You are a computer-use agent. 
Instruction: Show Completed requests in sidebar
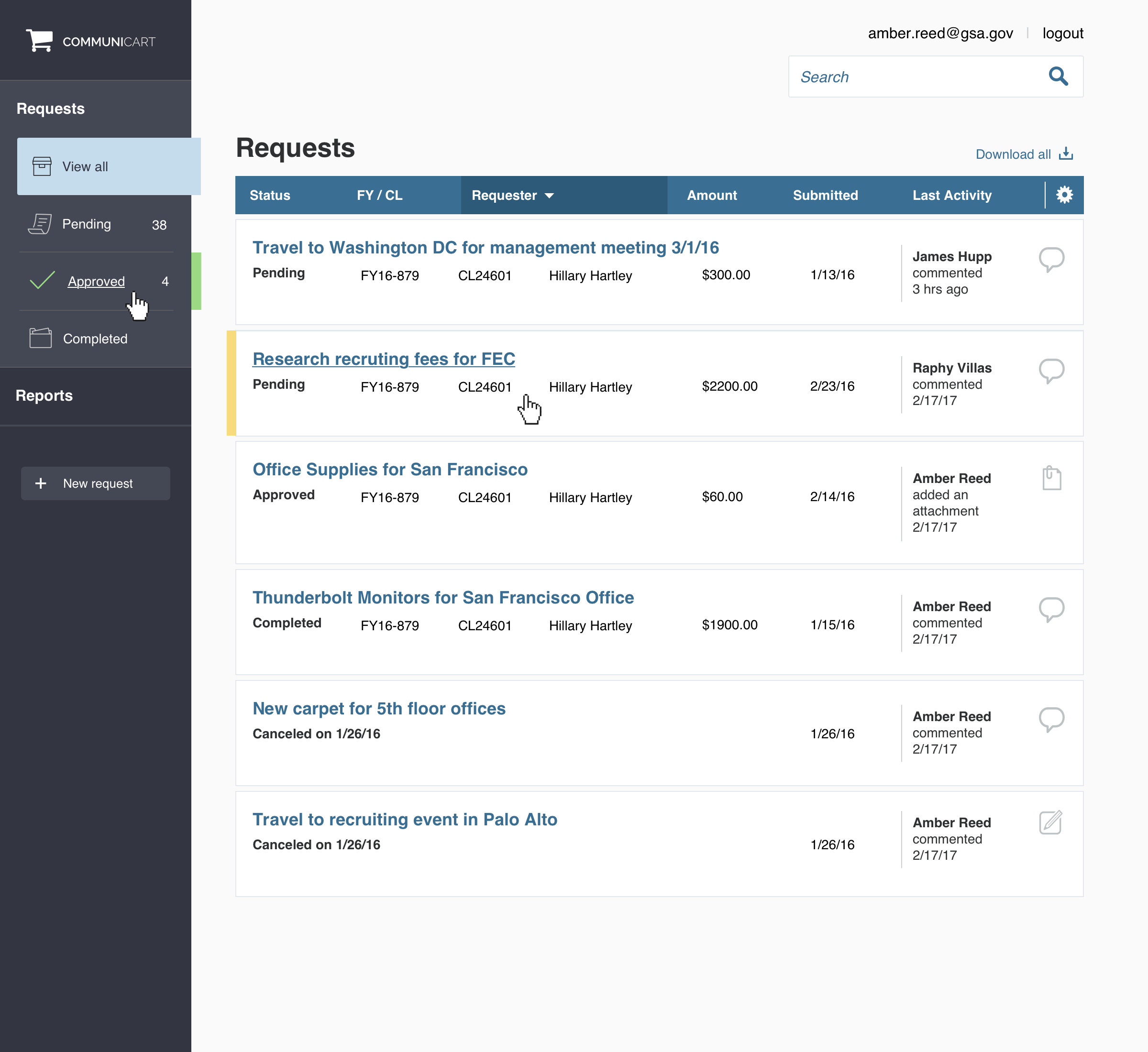click(x=95, y=339)
